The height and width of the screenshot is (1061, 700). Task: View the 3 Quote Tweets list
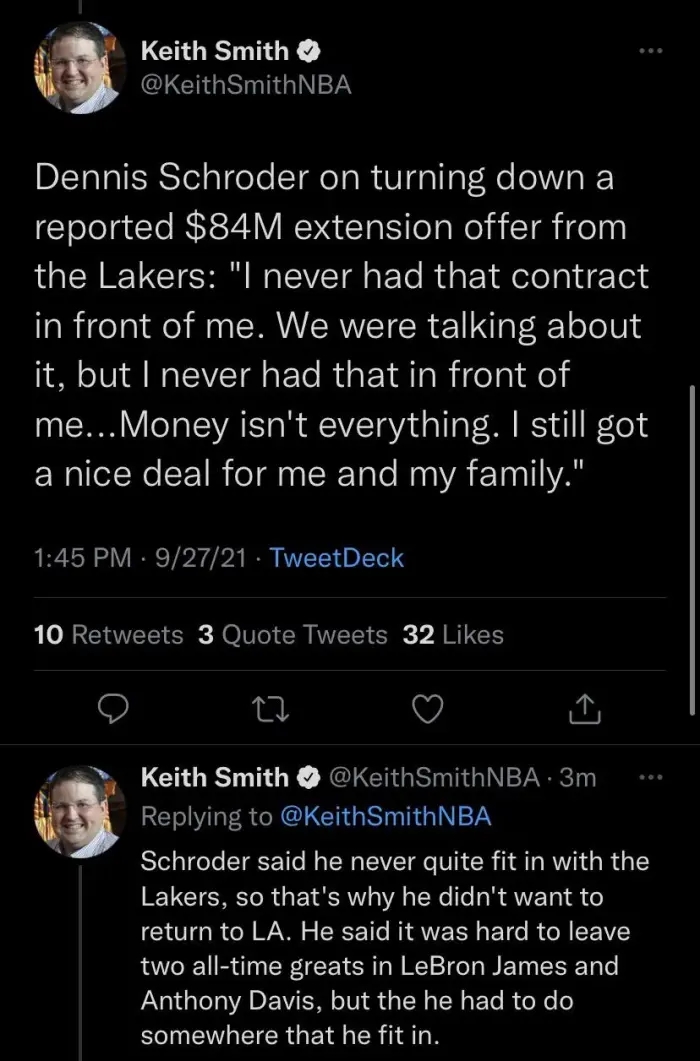pos(292,635)
